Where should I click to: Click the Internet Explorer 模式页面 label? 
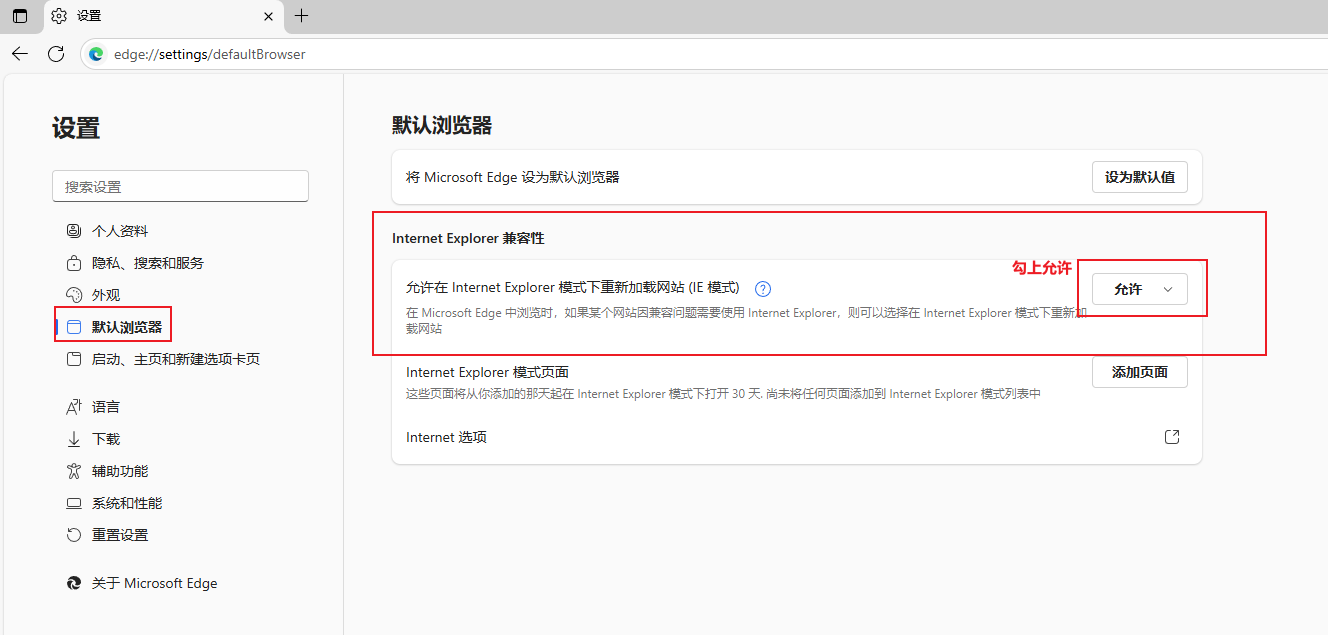(x=487, y=372)
